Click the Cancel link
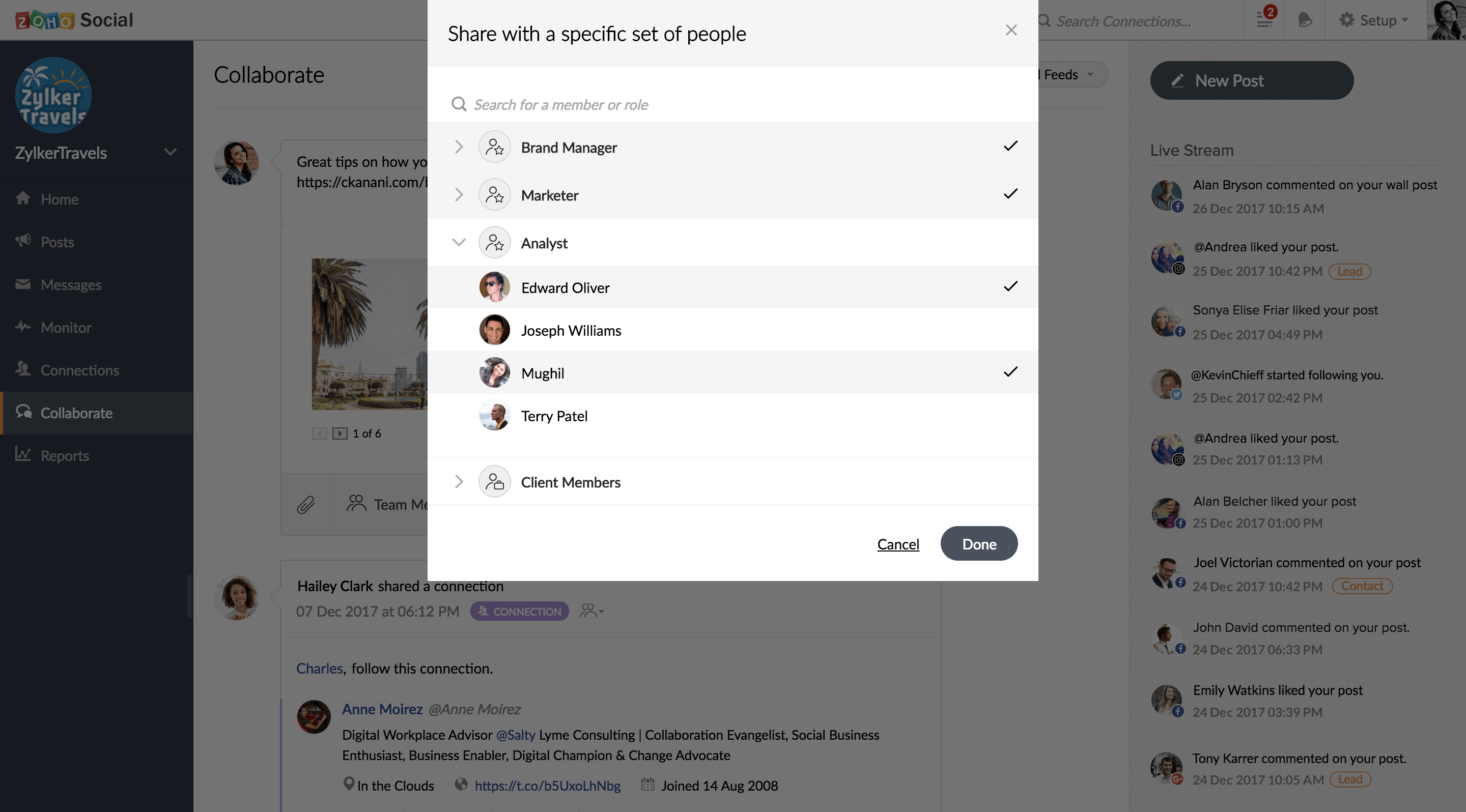The height and width of the screenshot is (812, 1466). click(898, 544)
